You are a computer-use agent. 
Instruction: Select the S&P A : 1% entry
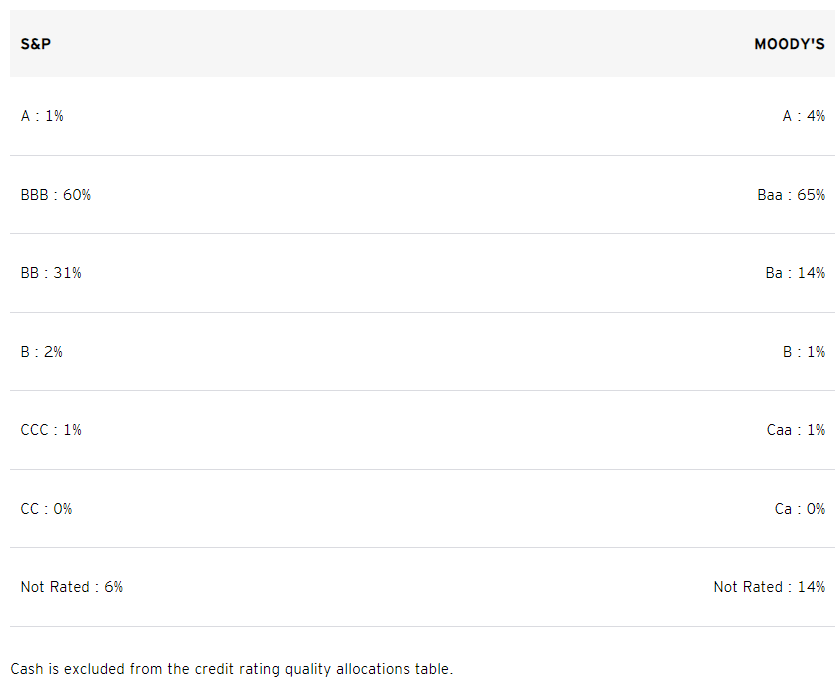(42, 116)
